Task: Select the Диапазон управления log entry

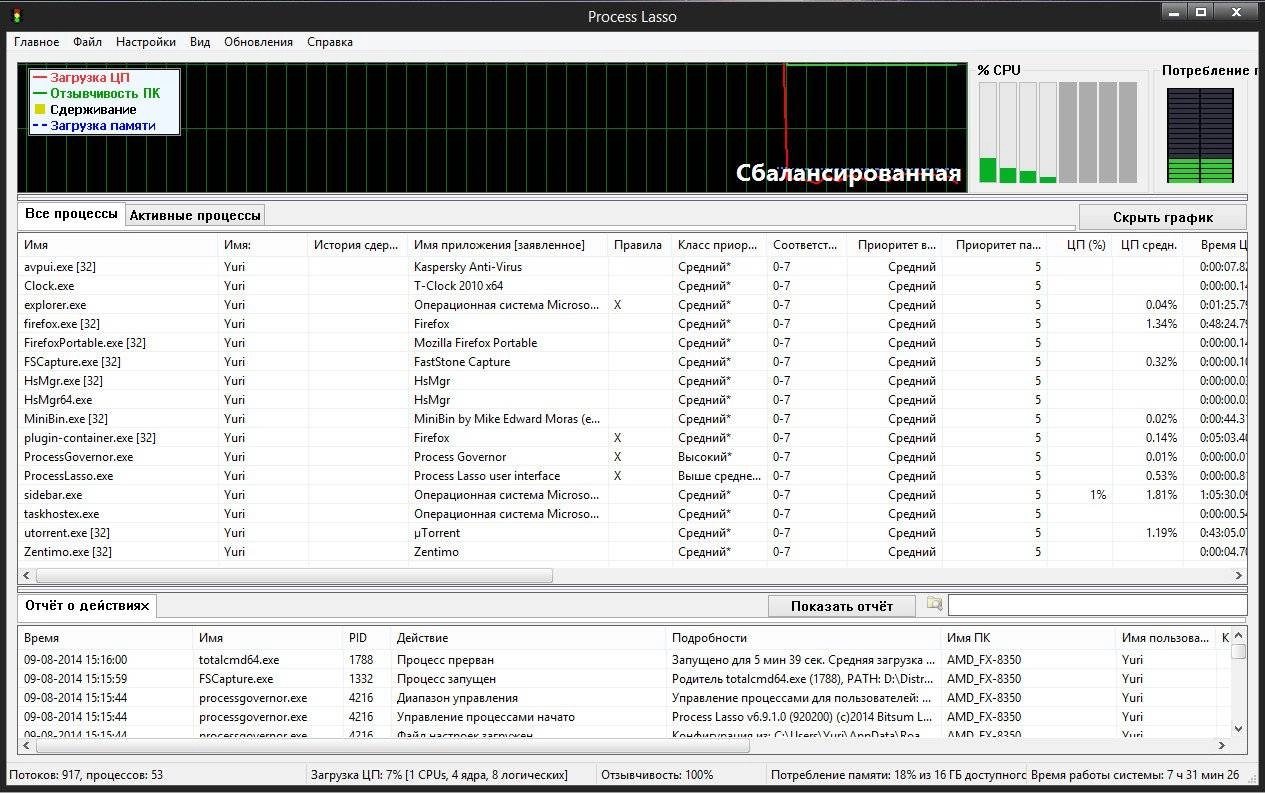Action: click(x=625, y=698)
